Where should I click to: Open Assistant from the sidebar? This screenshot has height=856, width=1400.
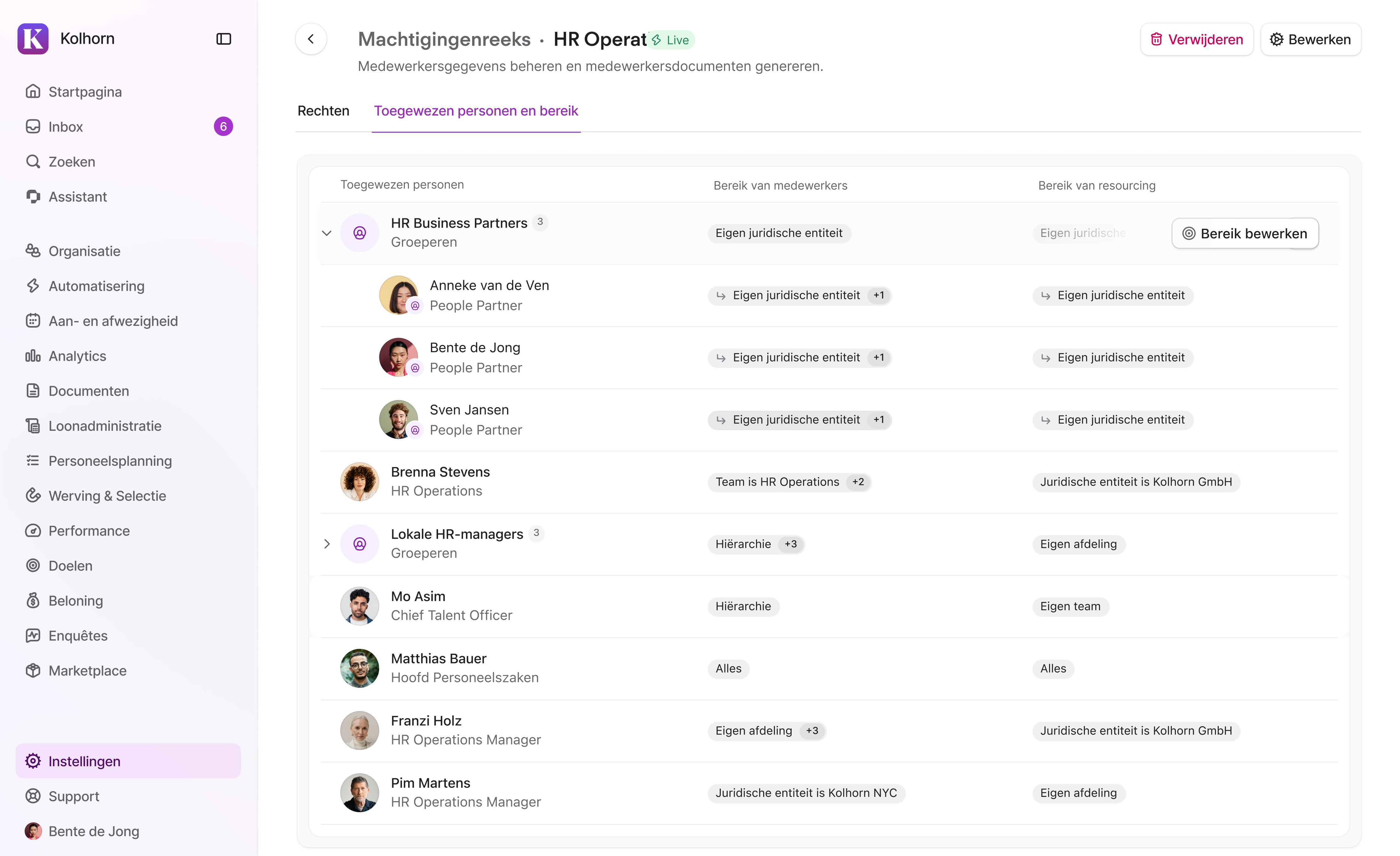pos(77,196)
